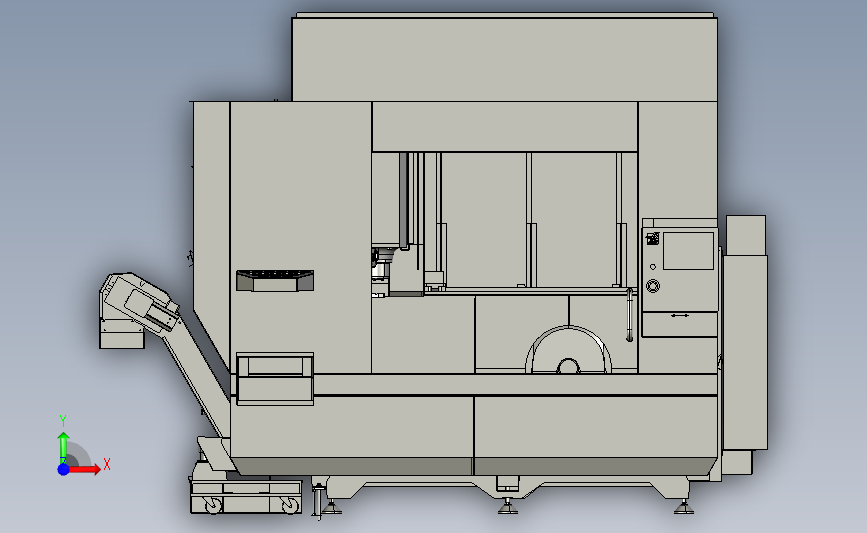The height and width of the screenshot is (533, 867).
Task: Select the control panel display screen on the machine
Action: (x=688, y=251)
